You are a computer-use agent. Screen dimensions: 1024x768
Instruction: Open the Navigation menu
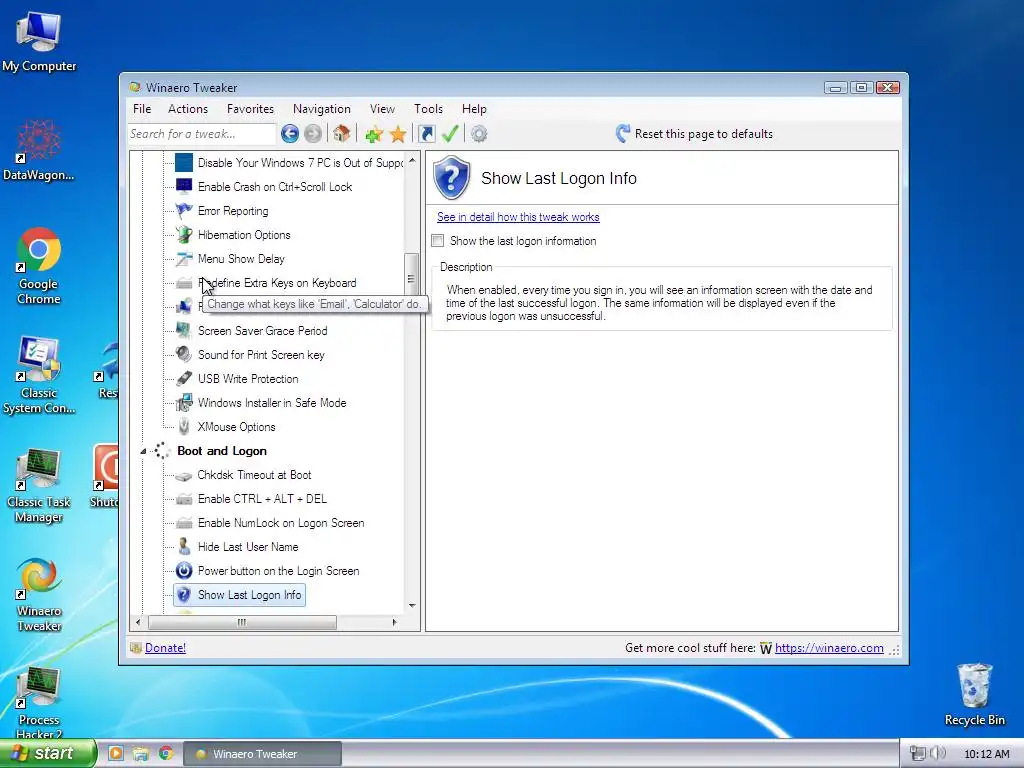point(321,109)
